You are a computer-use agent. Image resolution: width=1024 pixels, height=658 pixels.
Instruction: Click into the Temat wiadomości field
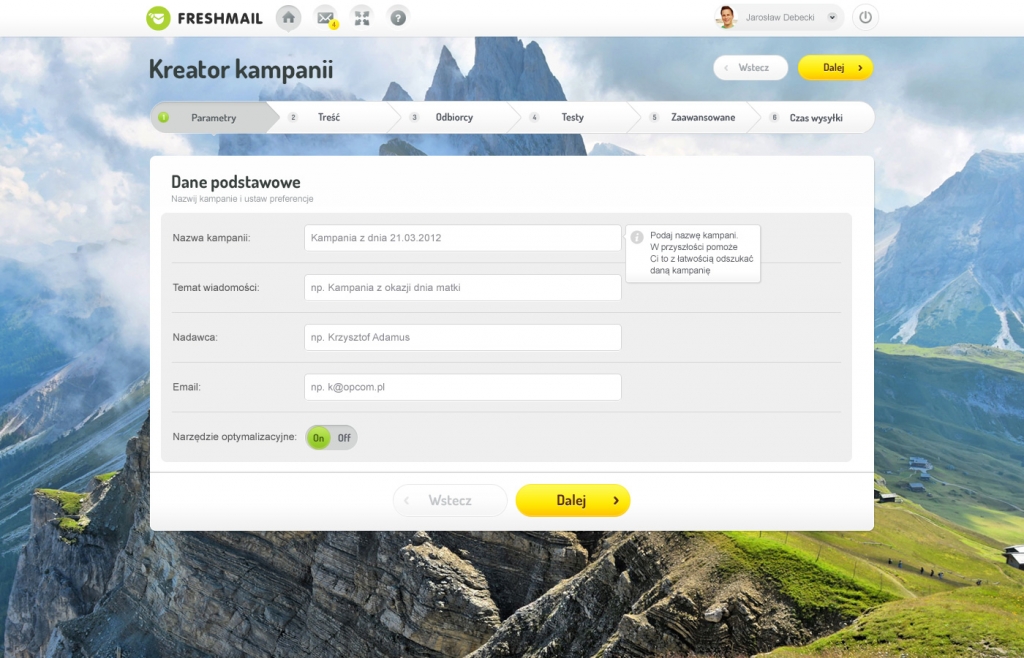point(462,288)
